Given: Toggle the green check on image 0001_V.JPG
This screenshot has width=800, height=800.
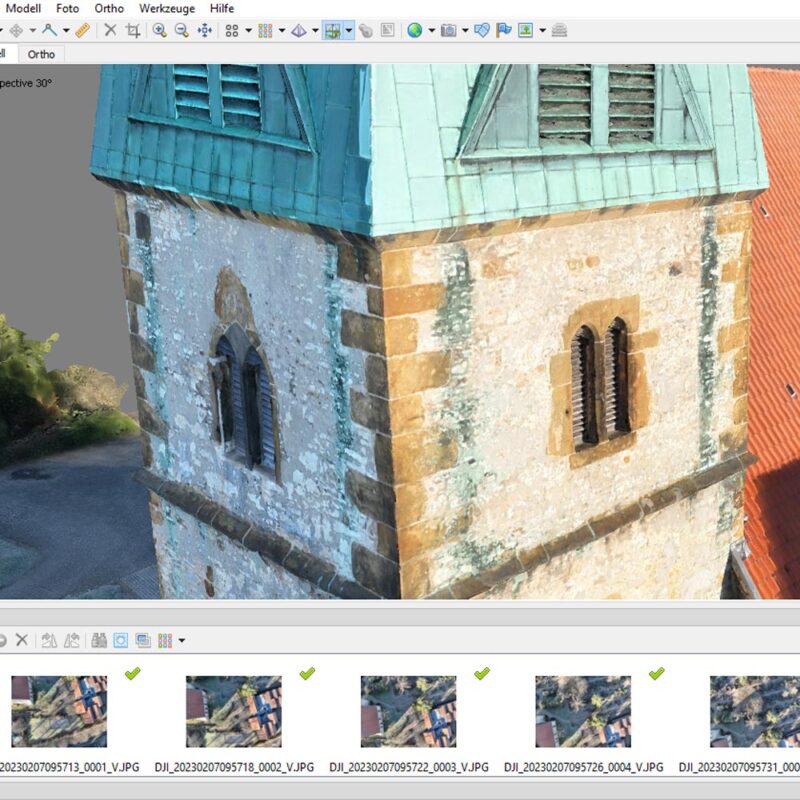Looking at the screenshot, I should click(x=132, y=674).
